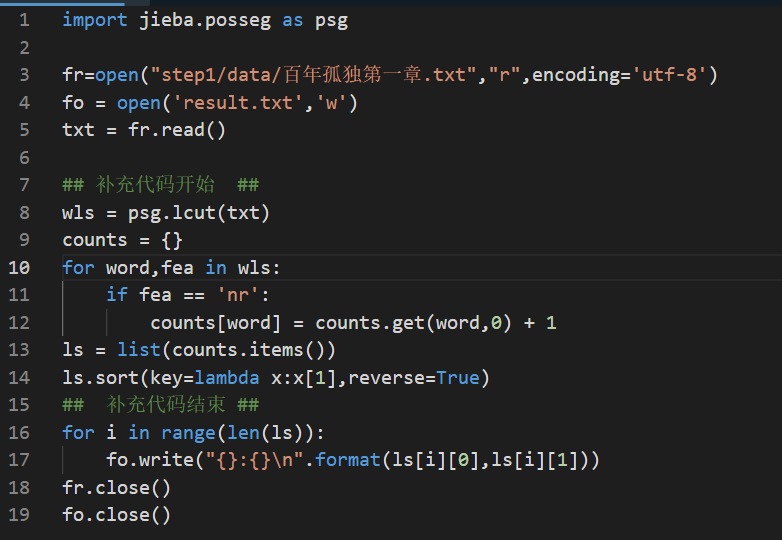The height and width of the screenshot is (540, 782).
Task: Click the 'nr' string in the if statement
Action: 244,295
